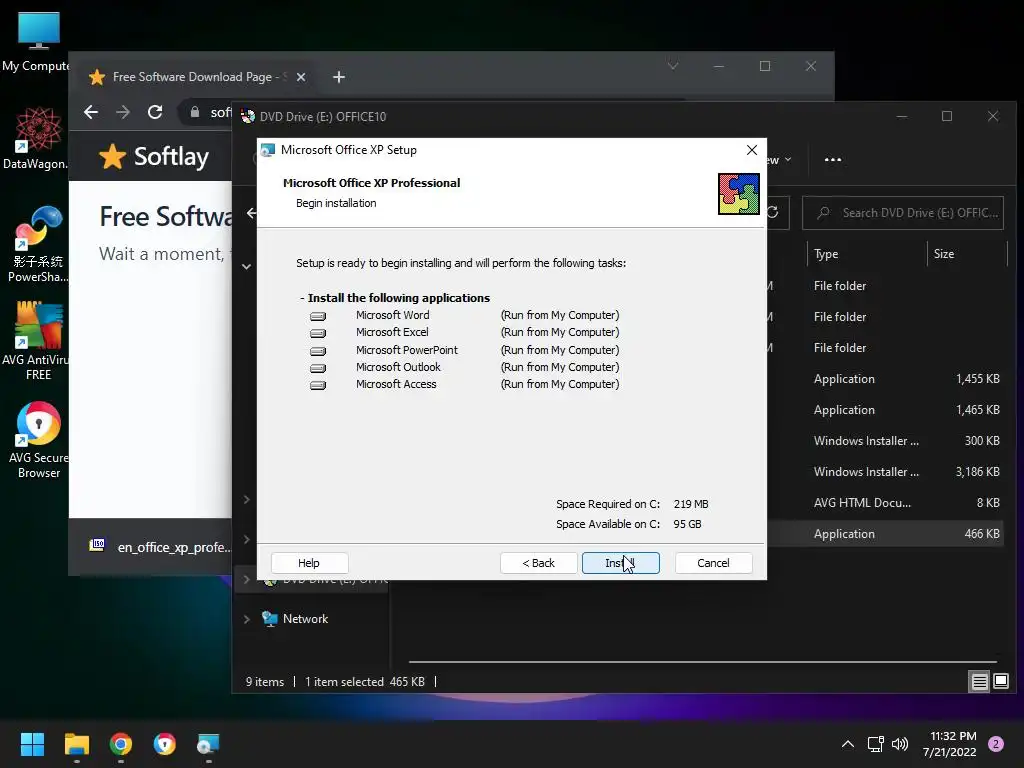The height and width of the screenshot is (768, 1024).
Task: Select Network in the navigation pane
Action: tap(305, 618)
